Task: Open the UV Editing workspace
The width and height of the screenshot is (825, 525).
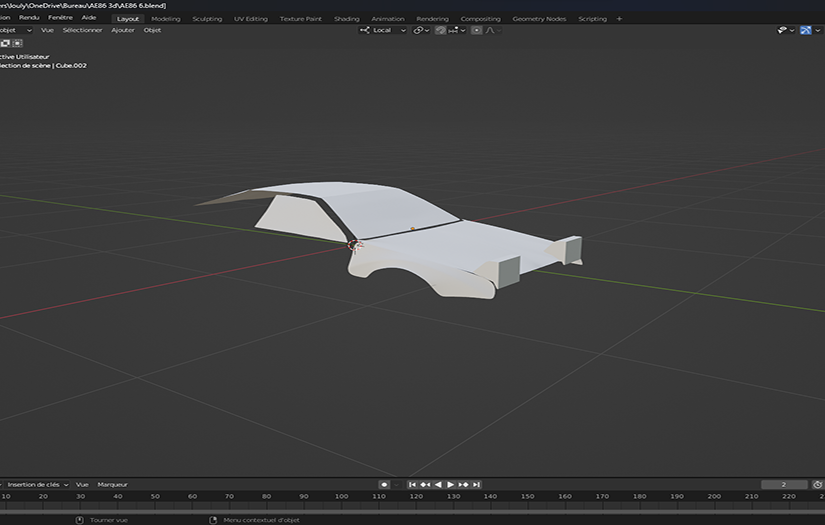Action: [251, 18]
